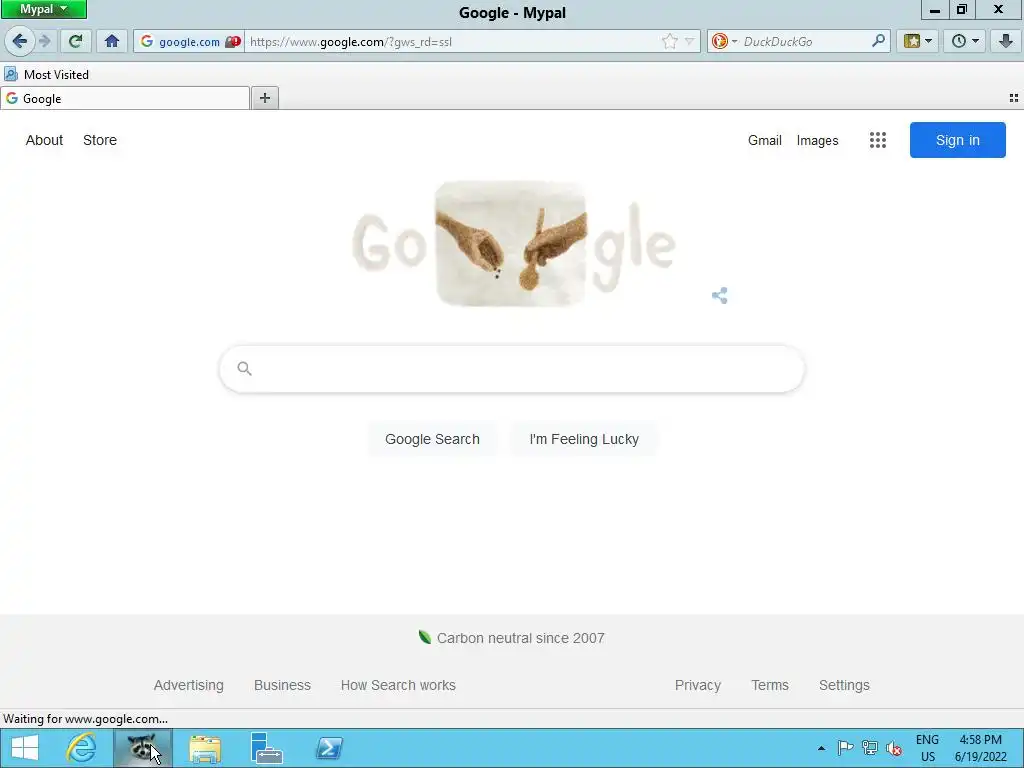Click the URL address text field
Screen dimensions: 1024x768
pyautogui.click(x=453, y=42)
